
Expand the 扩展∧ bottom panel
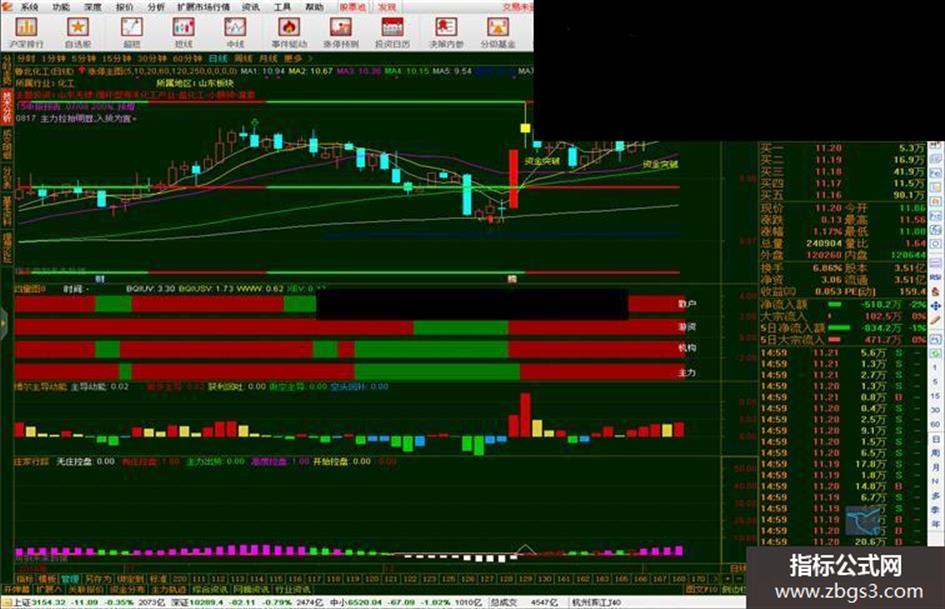(49, 589)
